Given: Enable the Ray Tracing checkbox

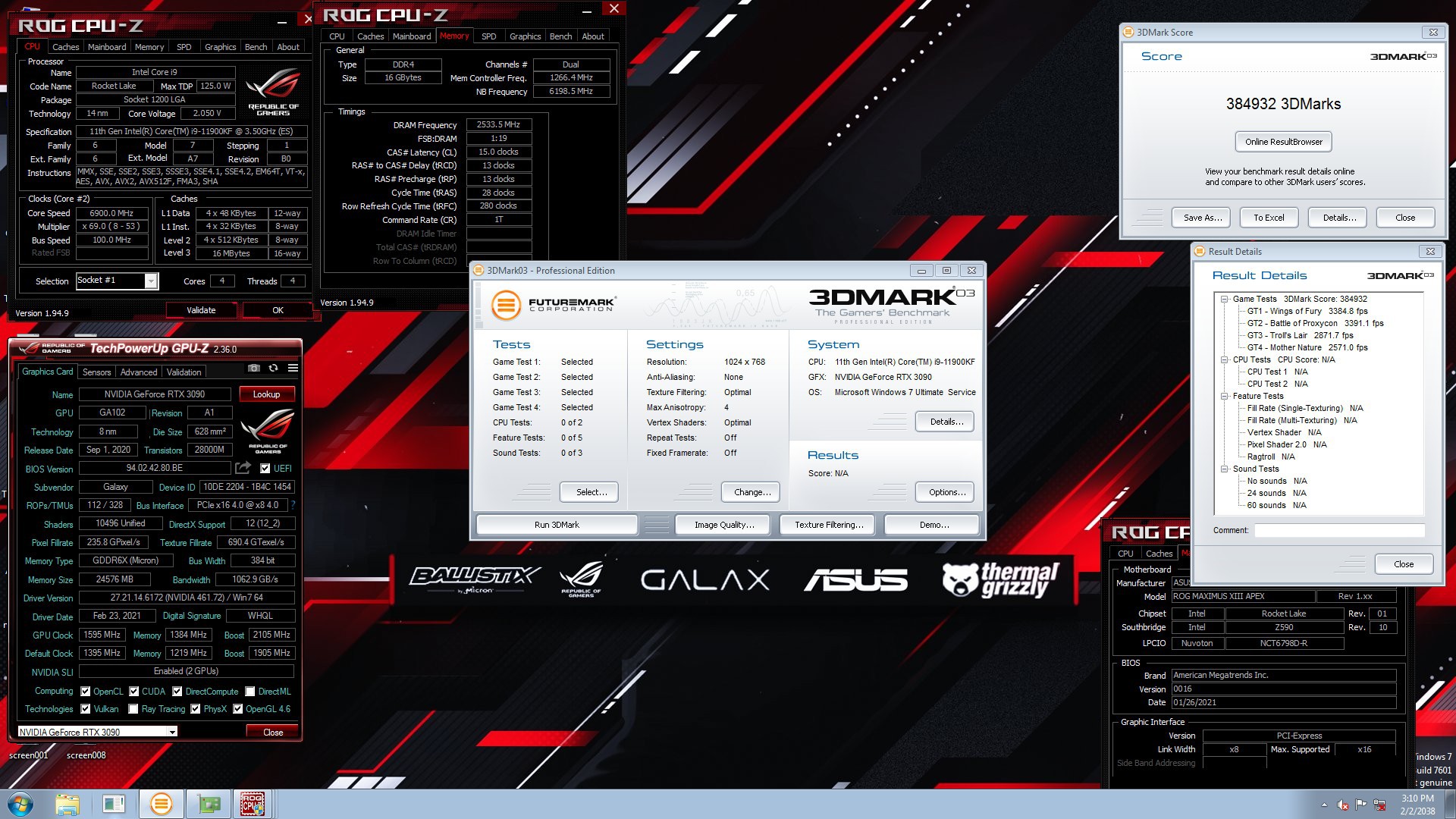Looking at the screenshot, I should (133, 709).
